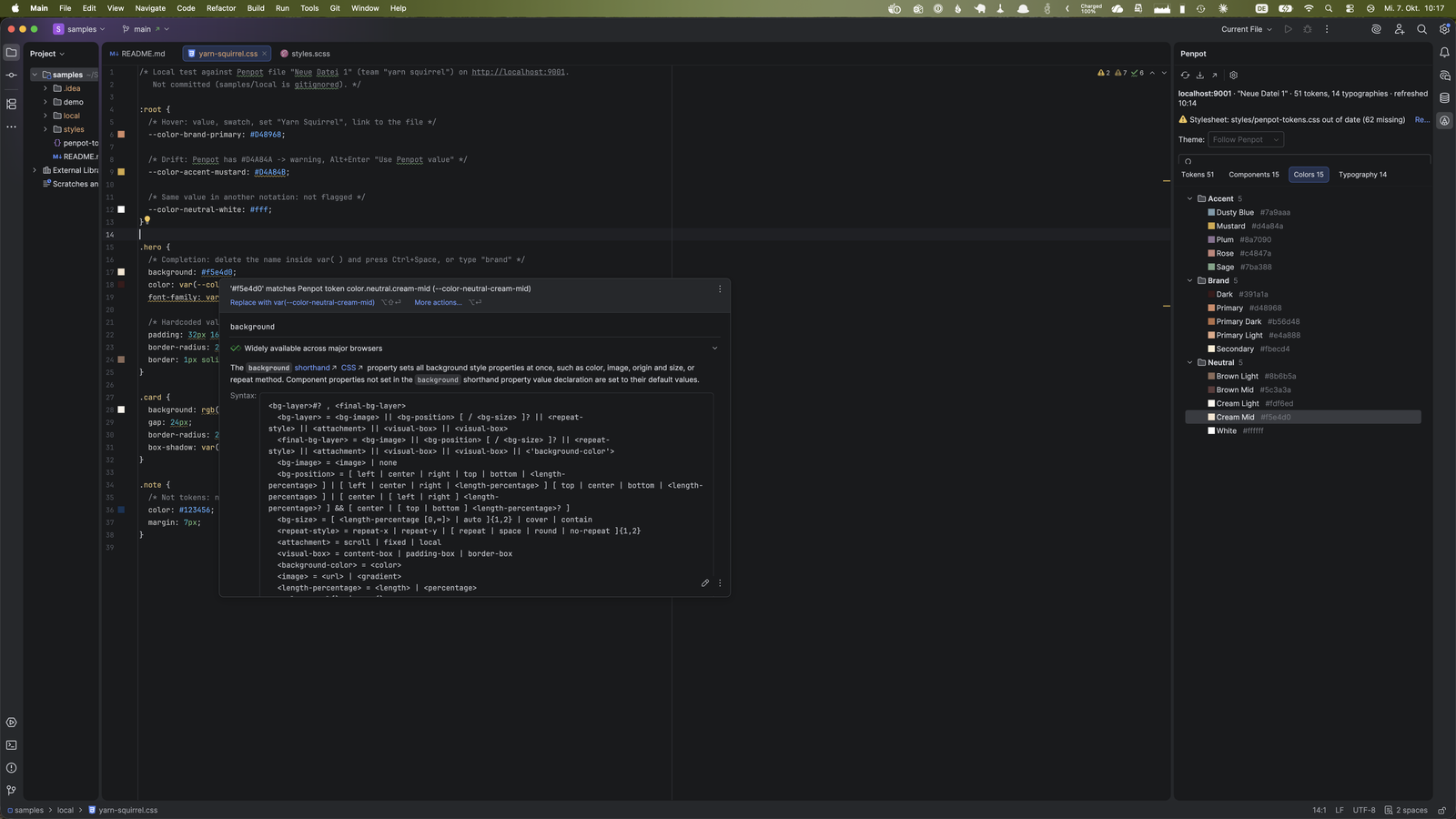Open the Navigate menu
Viewport: 1456px width, 819px height.
coord(150,8)
